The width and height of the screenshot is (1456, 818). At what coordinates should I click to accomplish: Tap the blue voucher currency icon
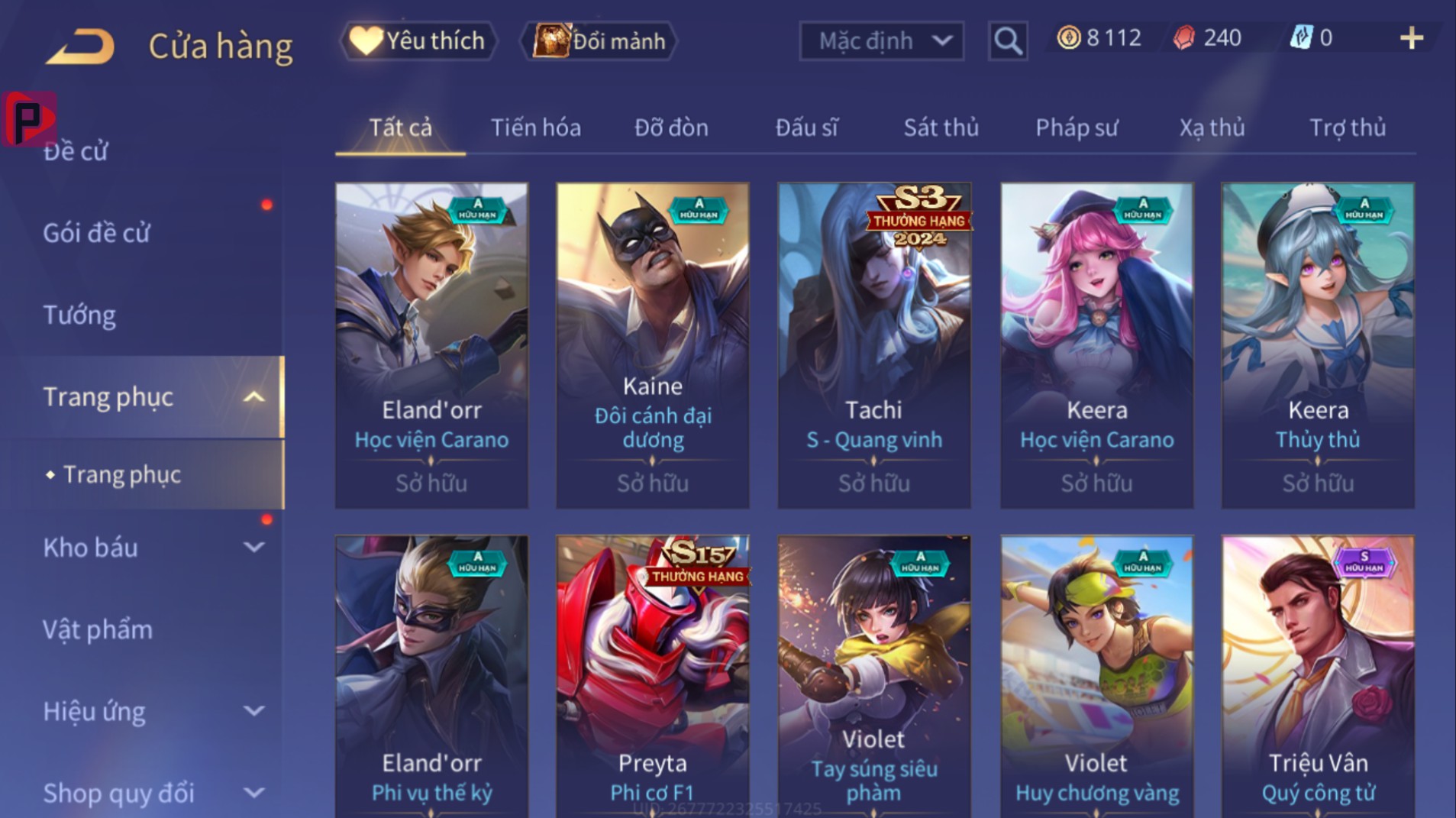[1300, 37]
